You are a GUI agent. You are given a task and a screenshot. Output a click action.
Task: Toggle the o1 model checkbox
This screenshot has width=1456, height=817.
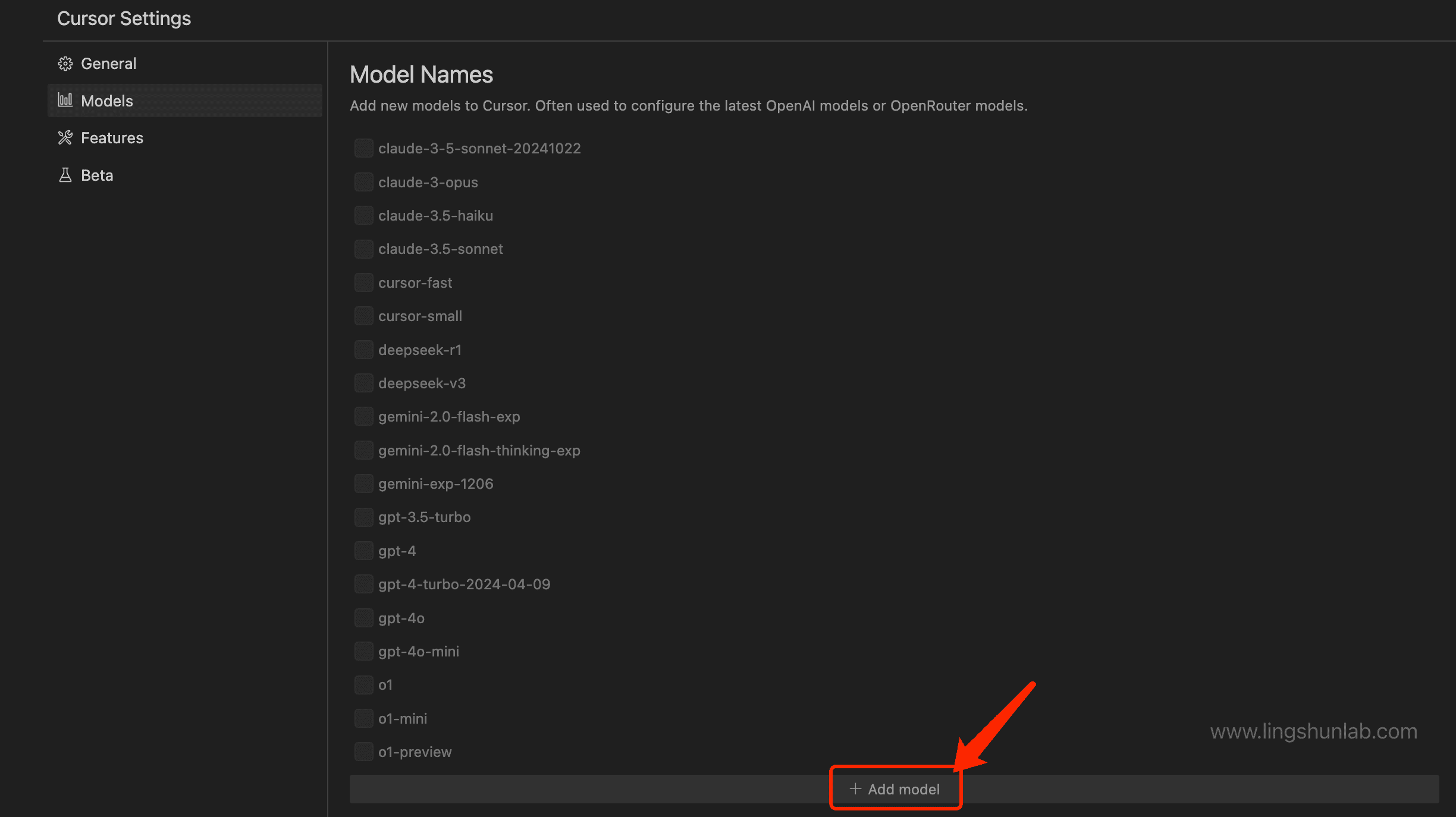point(363,684)
